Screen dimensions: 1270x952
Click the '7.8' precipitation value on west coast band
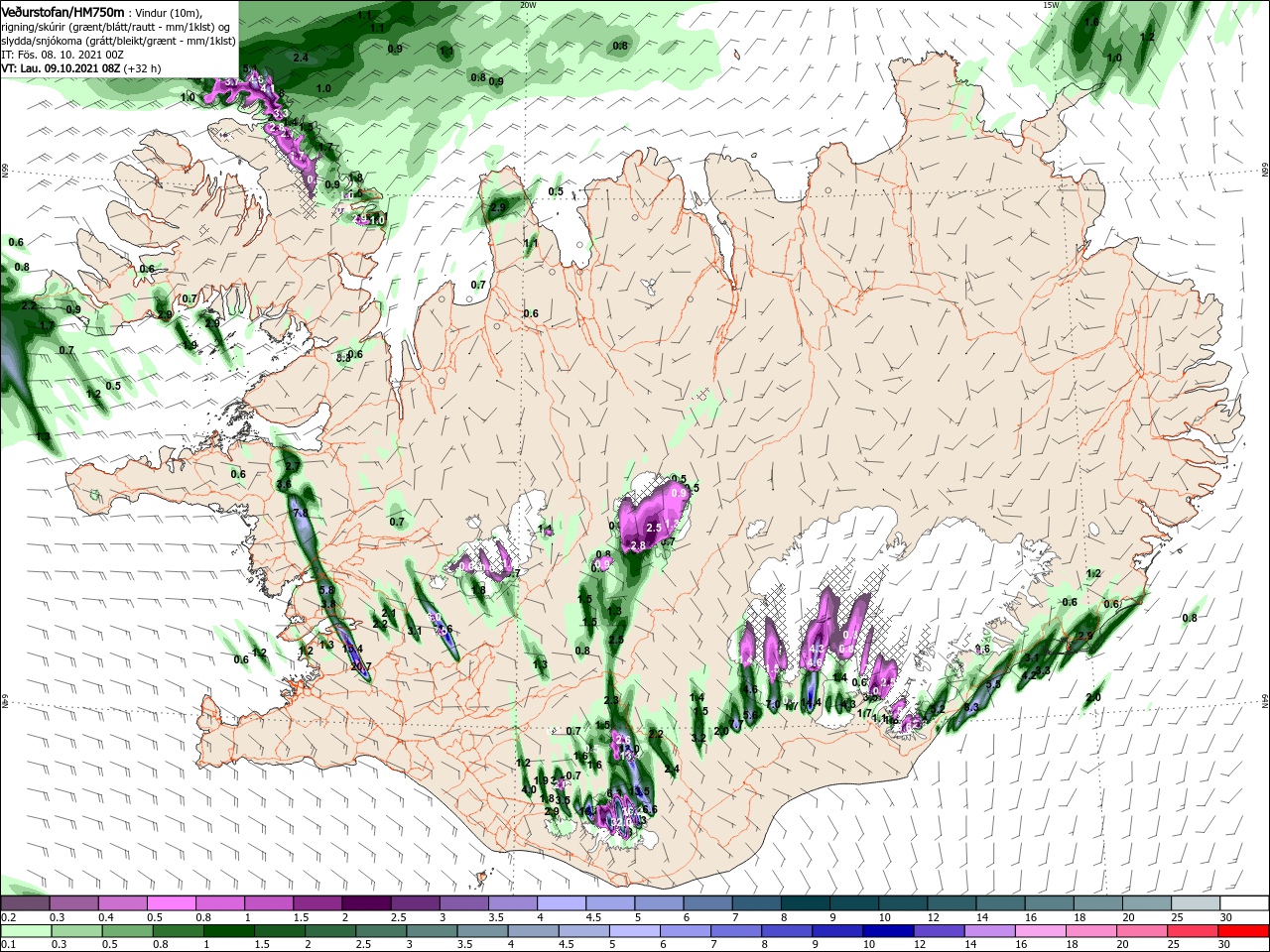(x=302, y=513)
